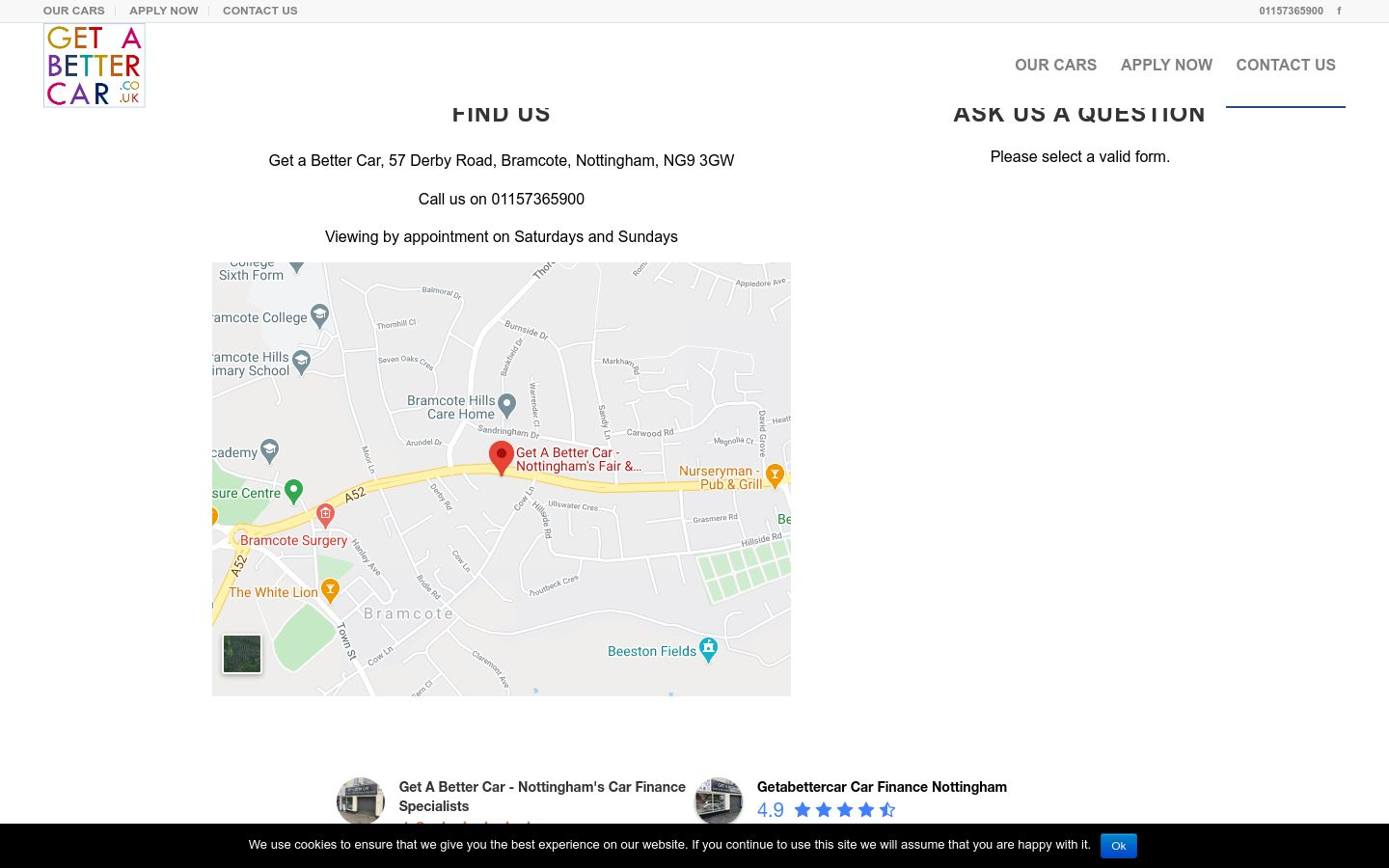Click OUR CARS in top utility bar
This screenshot has width=1389, height=868.
click(x=73, y=11)
